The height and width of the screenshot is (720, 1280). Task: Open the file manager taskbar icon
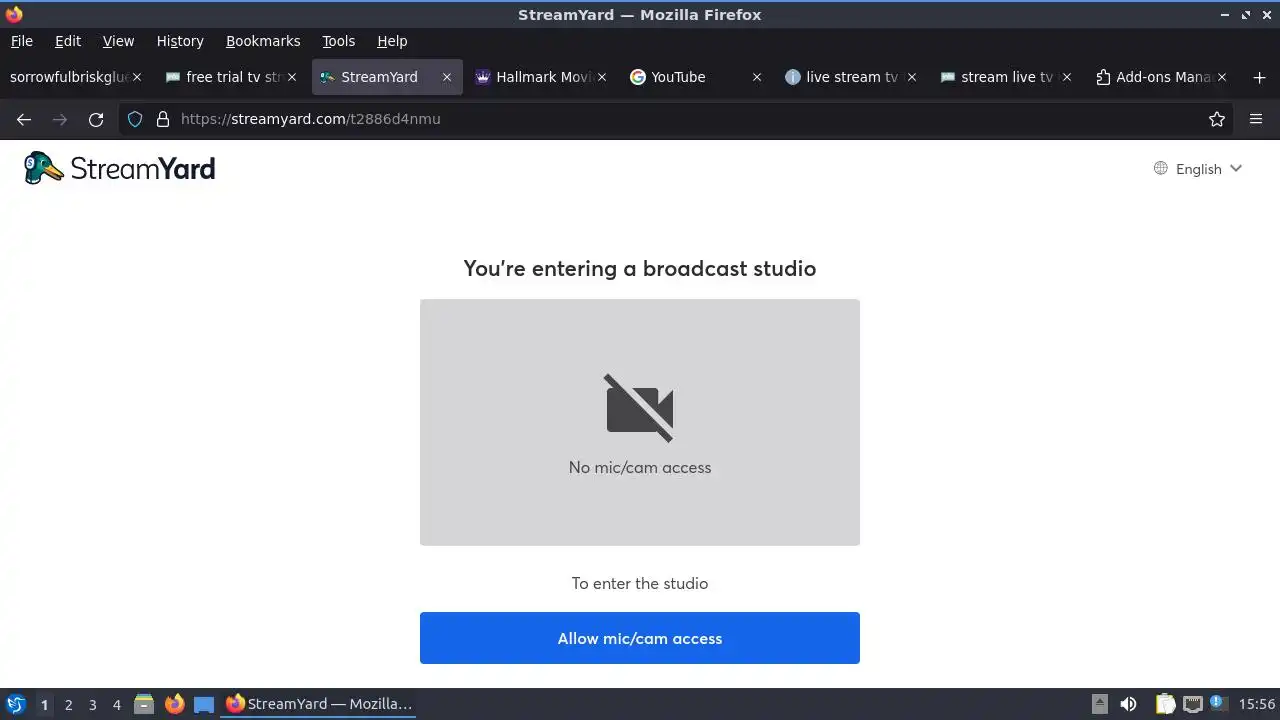click(x=144, y=704)
